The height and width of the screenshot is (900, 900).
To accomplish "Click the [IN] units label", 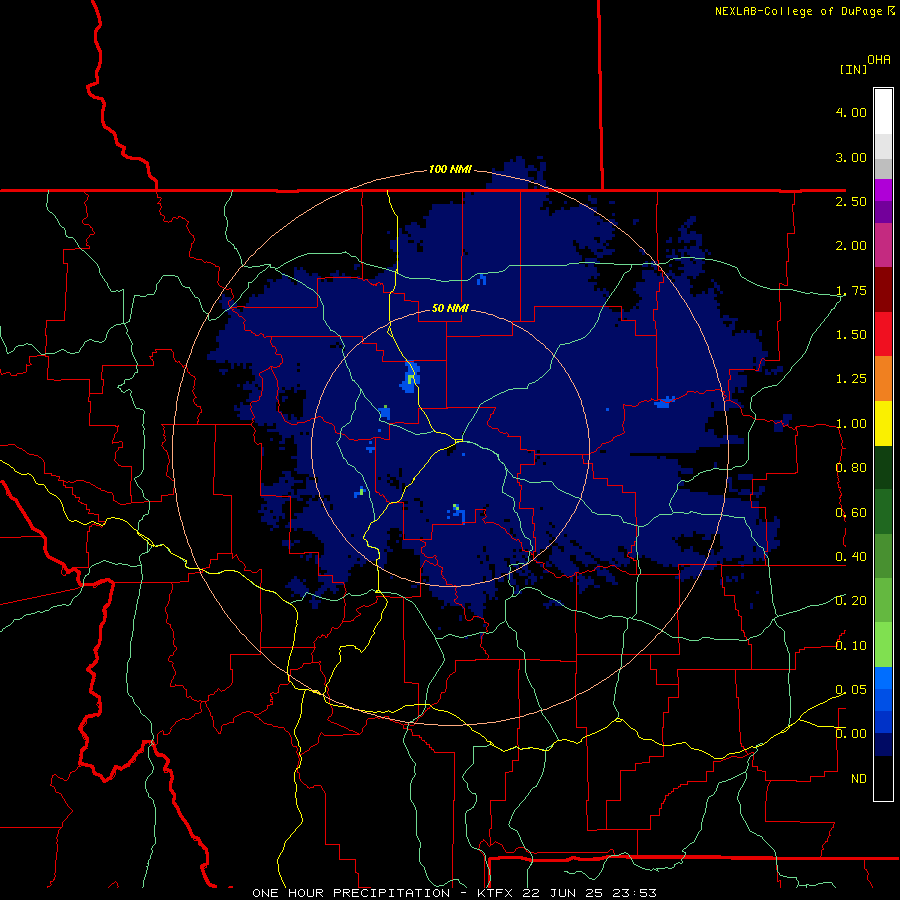I will tap(853, 69).
